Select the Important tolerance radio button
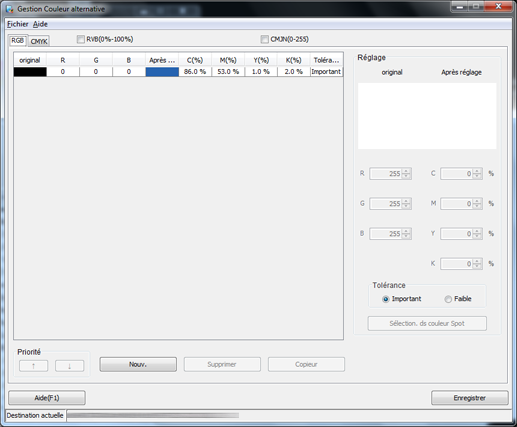 386,299
